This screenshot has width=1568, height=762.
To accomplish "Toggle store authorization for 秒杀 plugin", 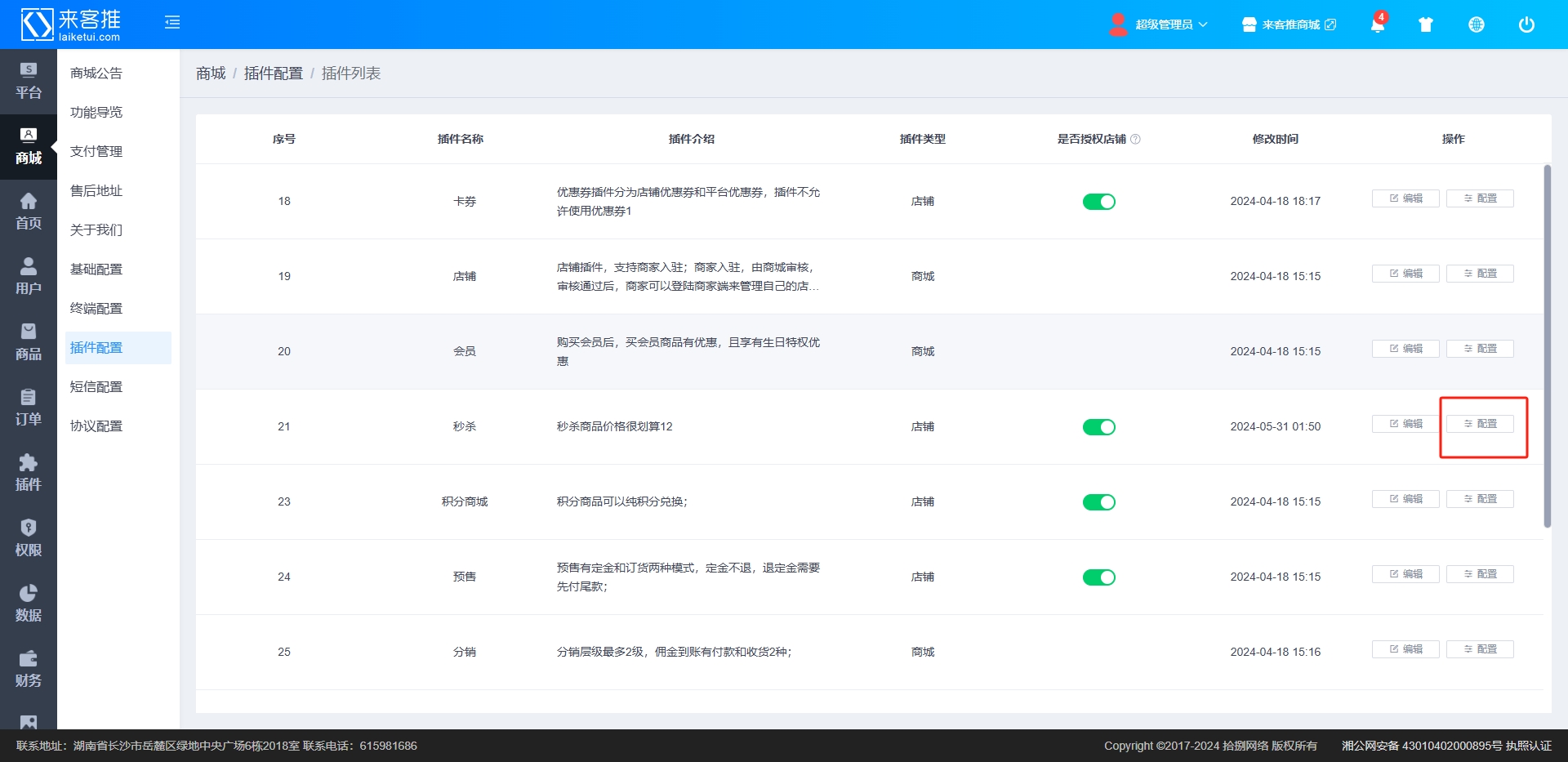I will tap(1098, 427).
